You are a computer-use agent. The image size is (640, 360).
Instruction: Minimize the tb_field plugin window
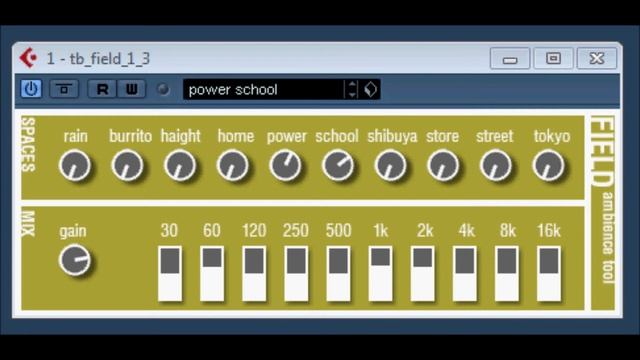[x=510, y=58]
